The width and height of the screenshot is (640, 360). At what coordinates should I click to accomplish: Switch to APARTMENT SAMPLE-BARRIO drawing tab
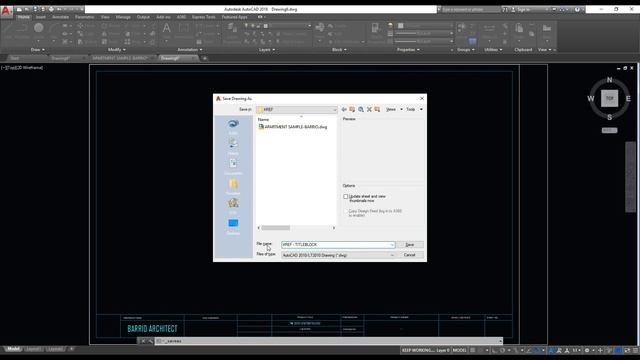120,58
